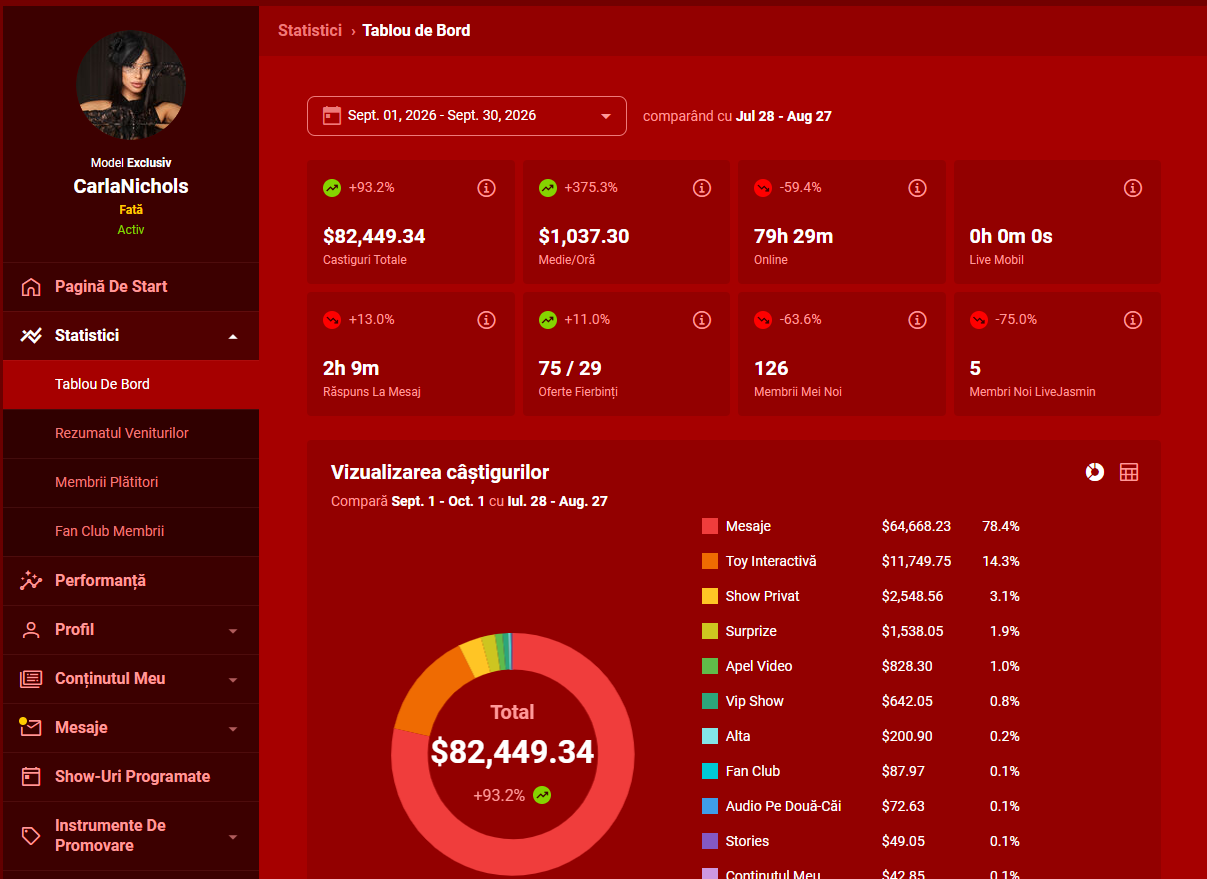Screen dimensions: 1207x879
Task: Open Pagină De Start menu item
Action: pyautogui.click(x=130, y=287)
